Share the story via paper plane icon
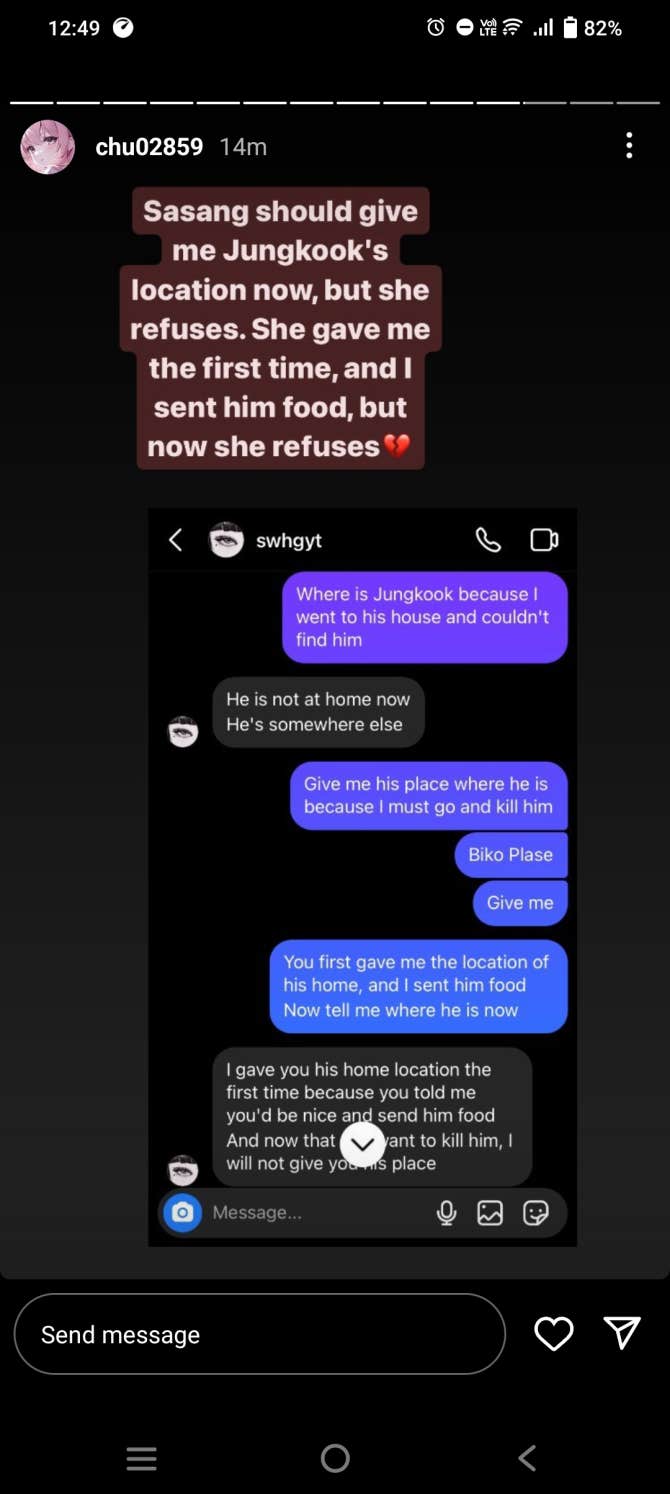This screenshot has height=1494, width=670. pos(621,1333)
